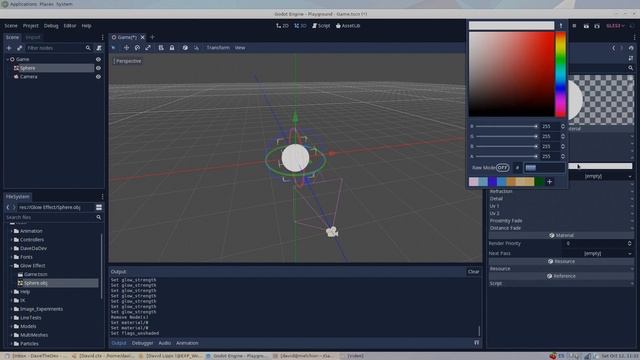Click the snap mode toolbar icon

point(196,48)
